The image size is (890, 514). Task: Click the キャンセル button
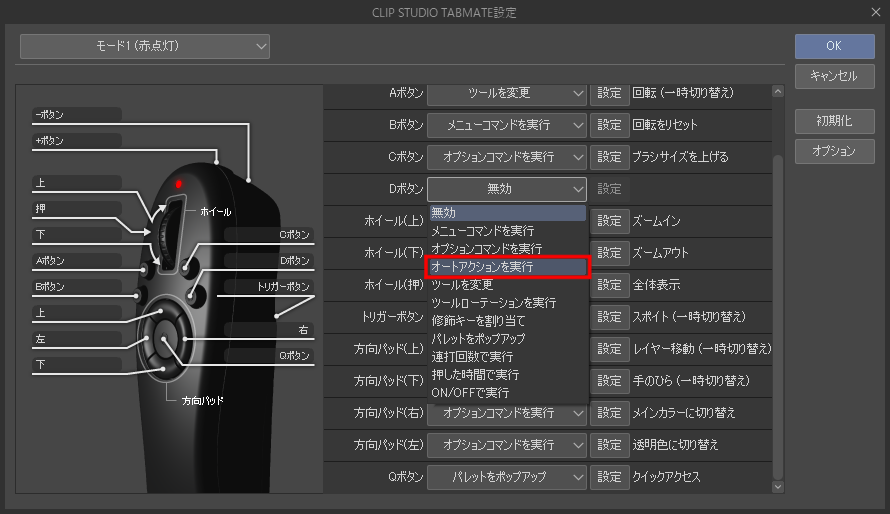pyautogui.click(x=834, y=76)
